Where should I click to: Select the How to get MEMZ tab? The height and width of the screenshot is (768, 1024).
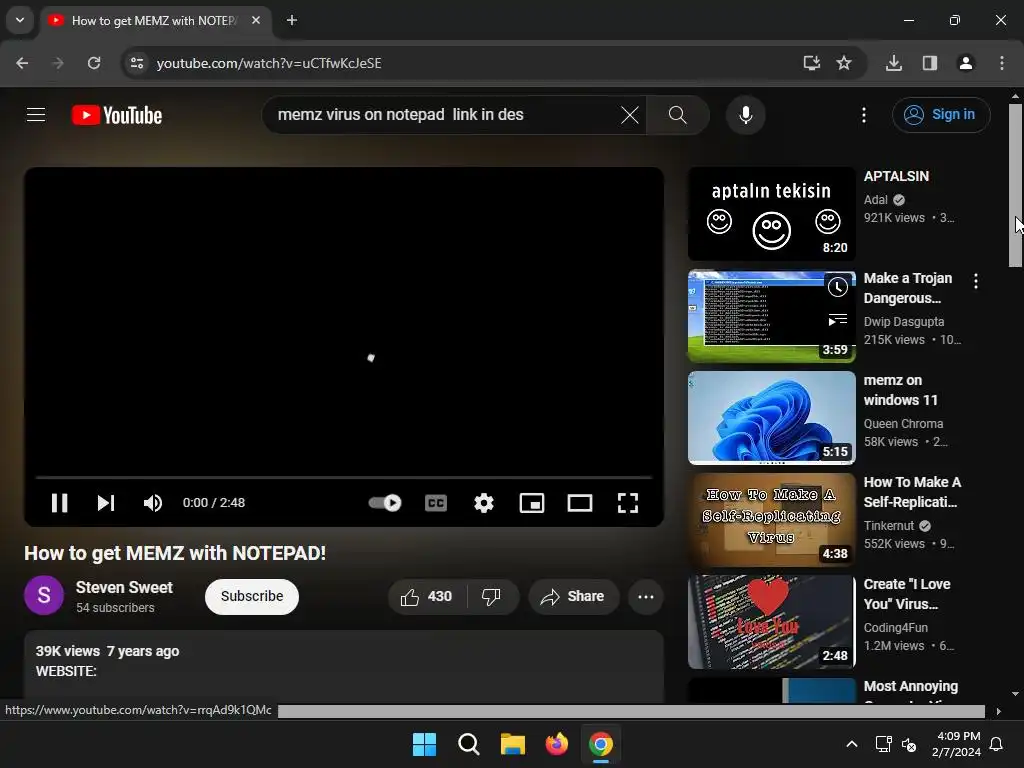tap(153, 21)
